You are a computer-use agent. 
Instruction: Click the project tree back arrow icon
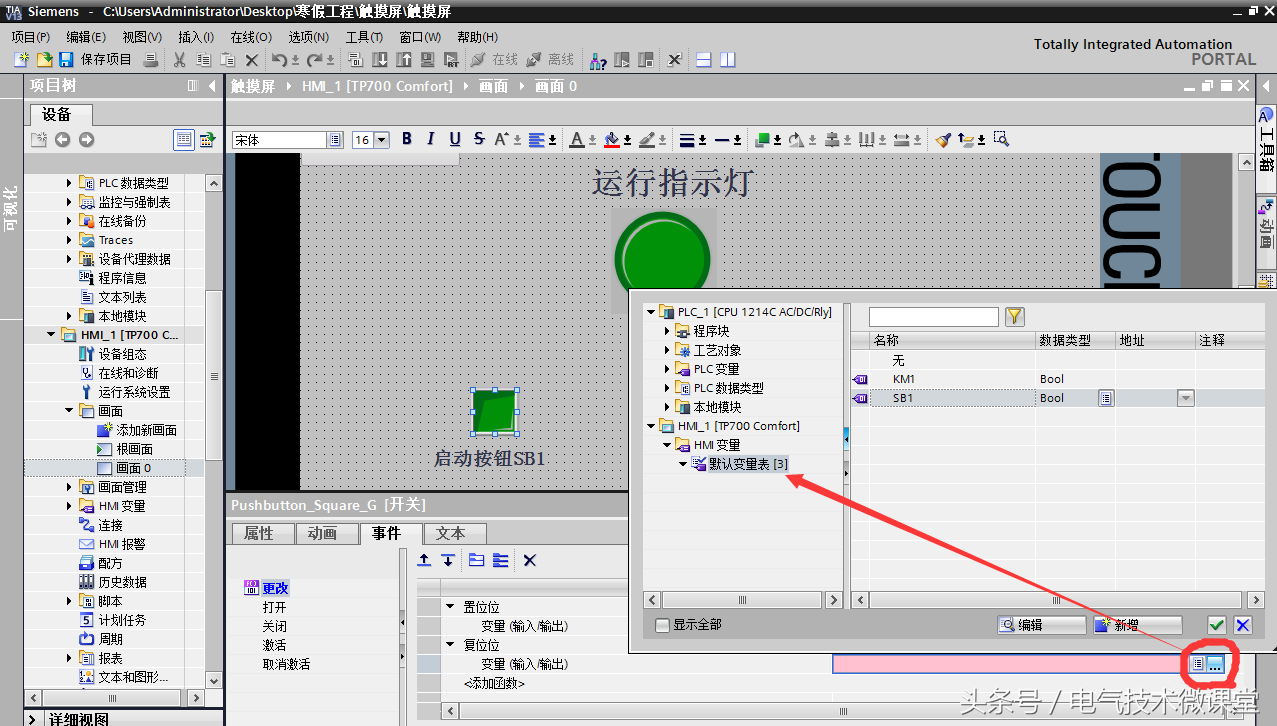(62, 140)
